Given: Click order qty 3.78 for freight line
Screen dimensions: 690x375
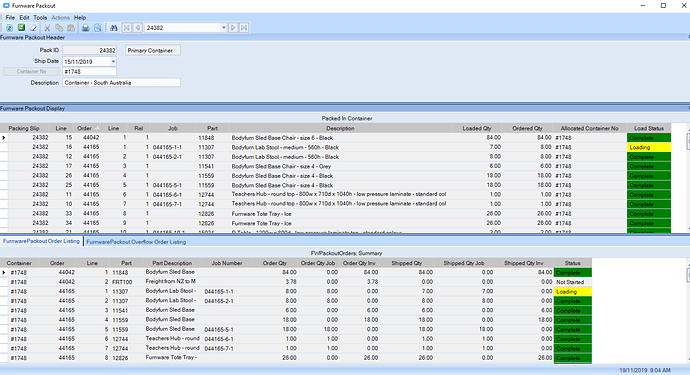Looking at the screenshot, I should 290,282.
